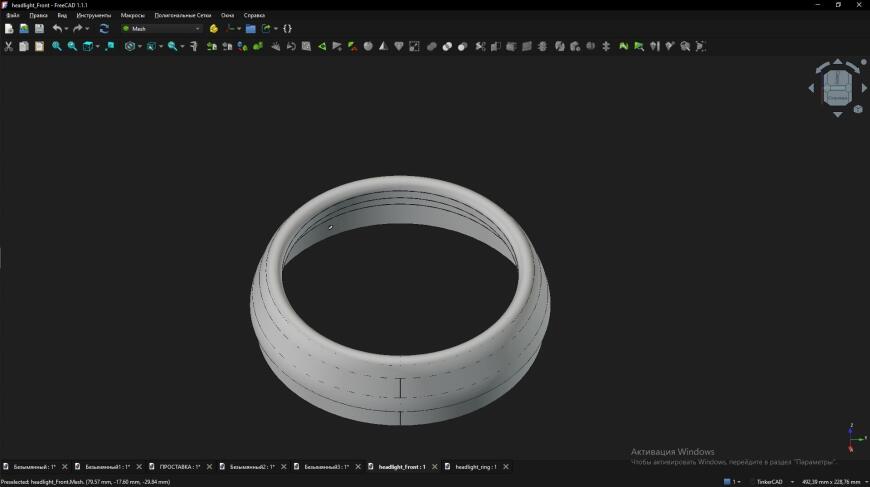Rotate view down with navigation cube arrow
870x487 pixels.
838,114
